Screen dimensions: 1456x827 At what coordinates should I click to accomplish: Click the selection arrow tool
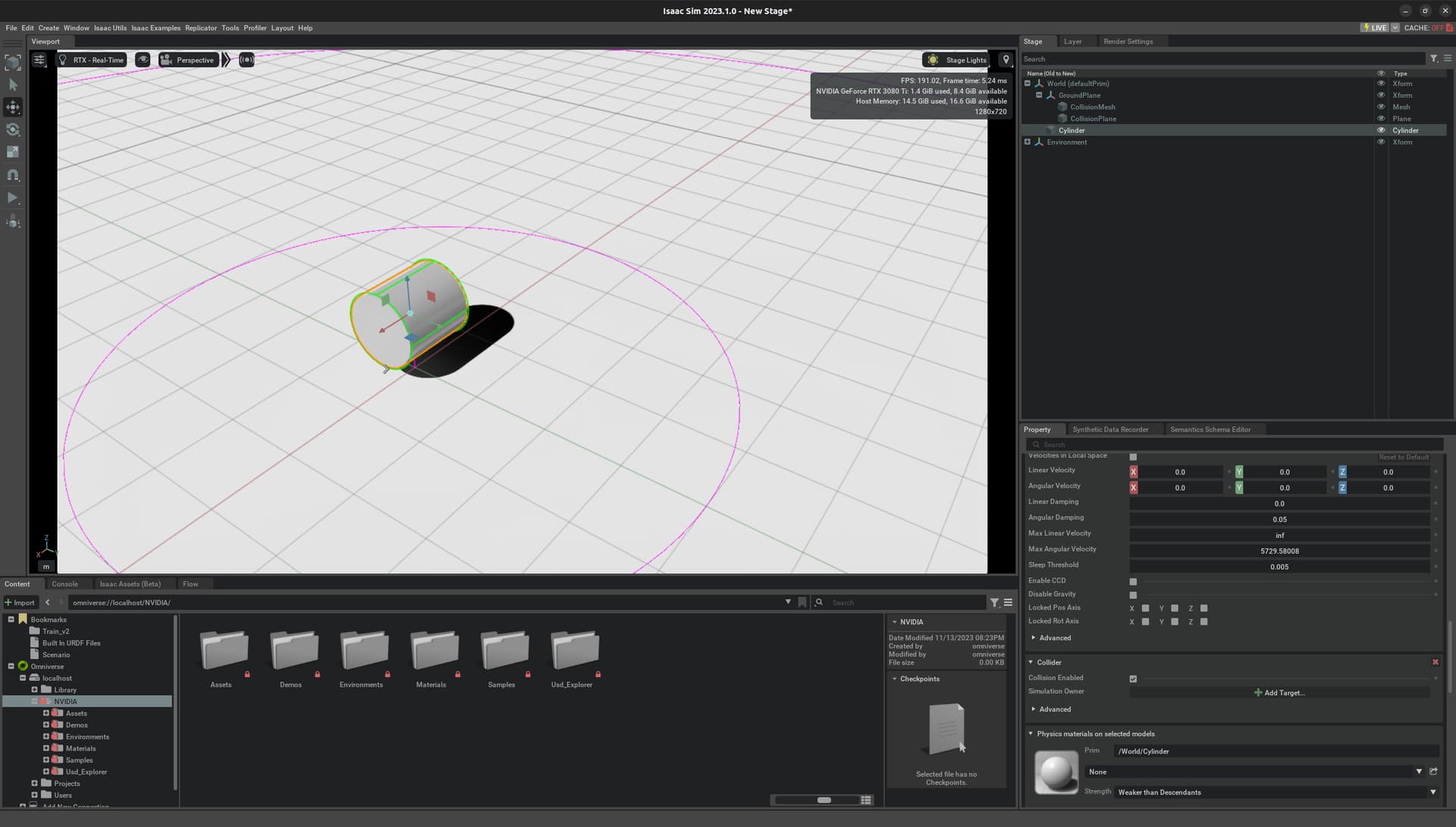pos(13,85)
